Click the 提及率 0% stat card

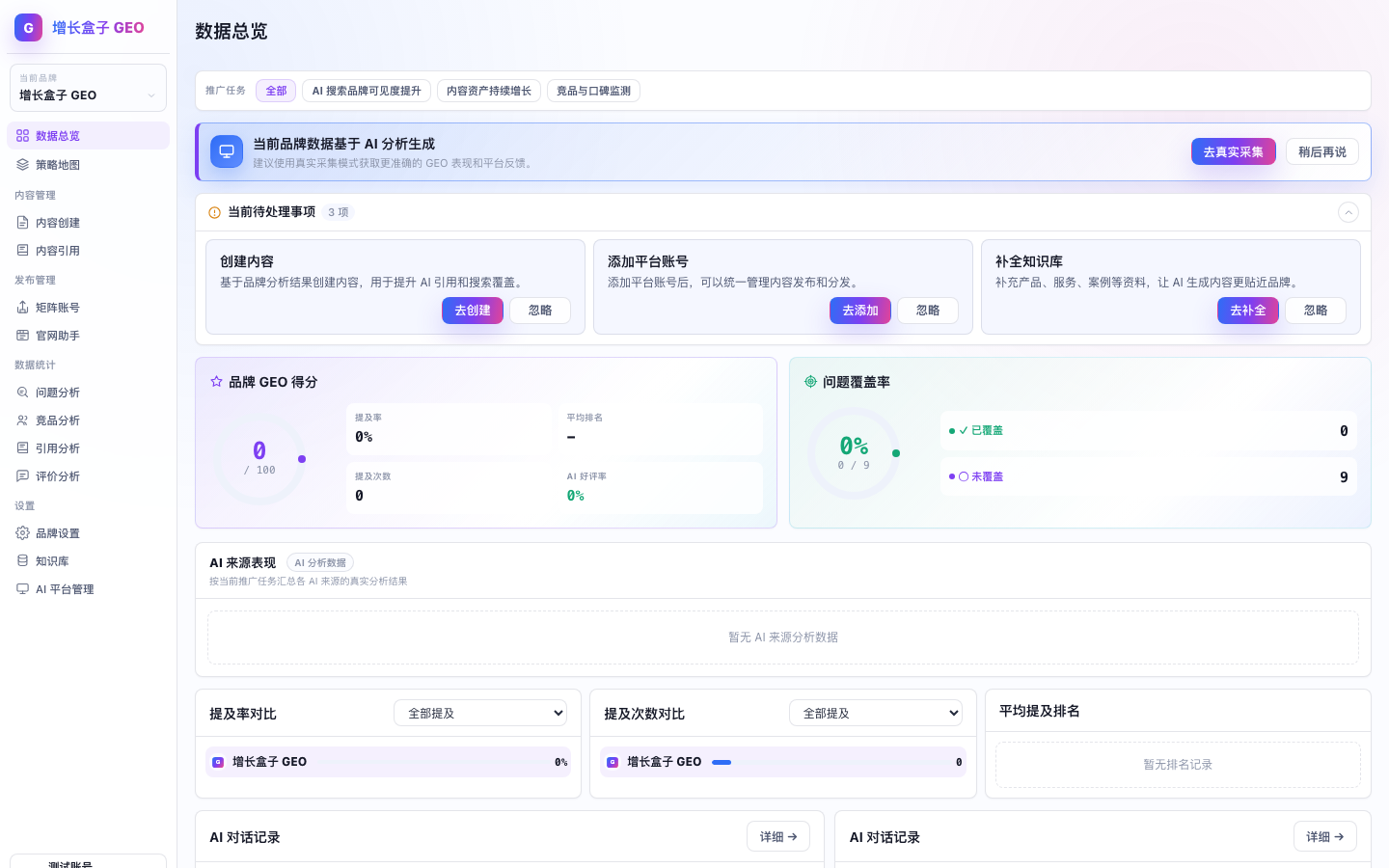[449, 429]
